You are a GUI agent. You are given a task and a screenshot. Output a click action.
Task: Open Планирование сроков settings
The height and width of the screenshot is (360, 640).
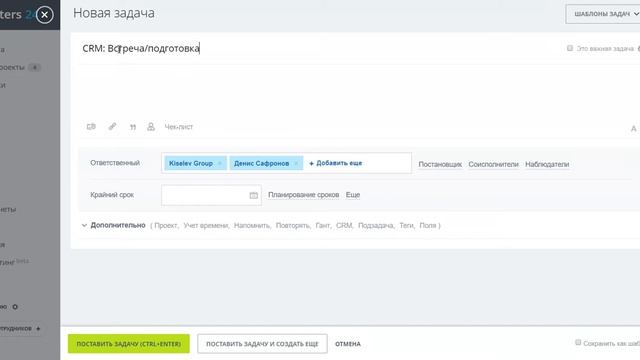(303, 195)
